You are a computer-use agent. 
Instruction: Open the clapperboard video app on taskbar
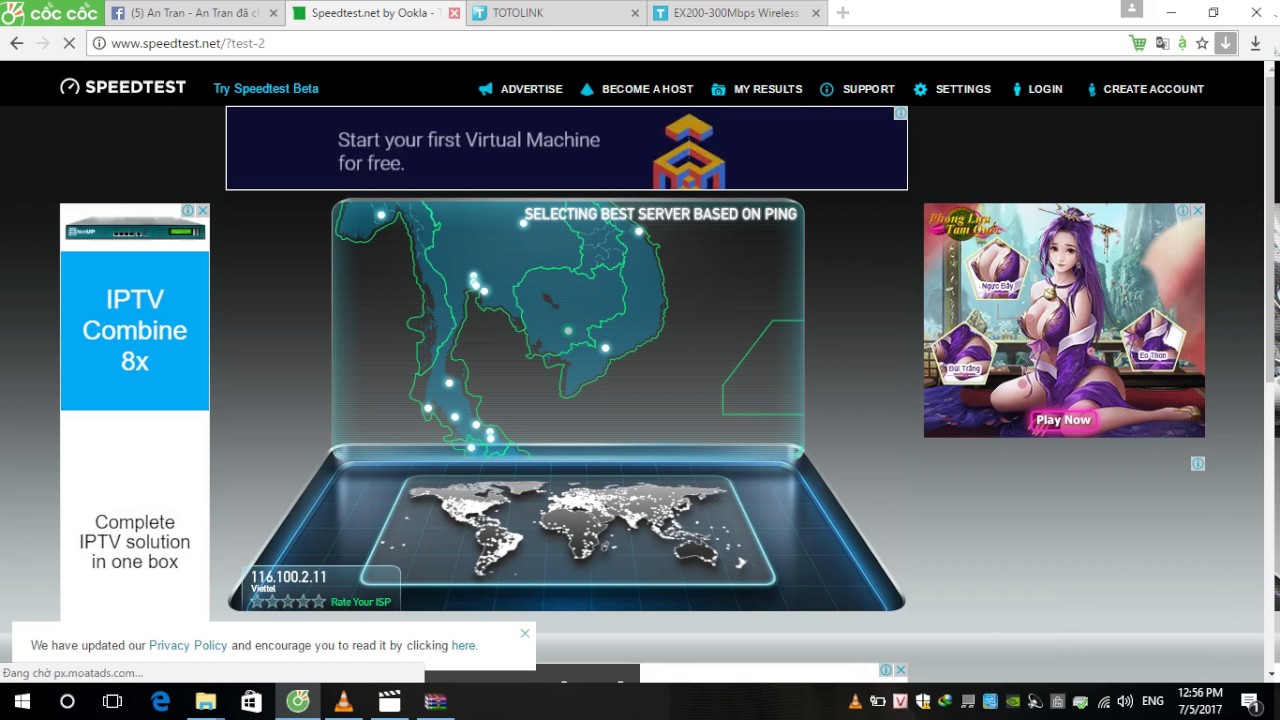click(389, 701)
